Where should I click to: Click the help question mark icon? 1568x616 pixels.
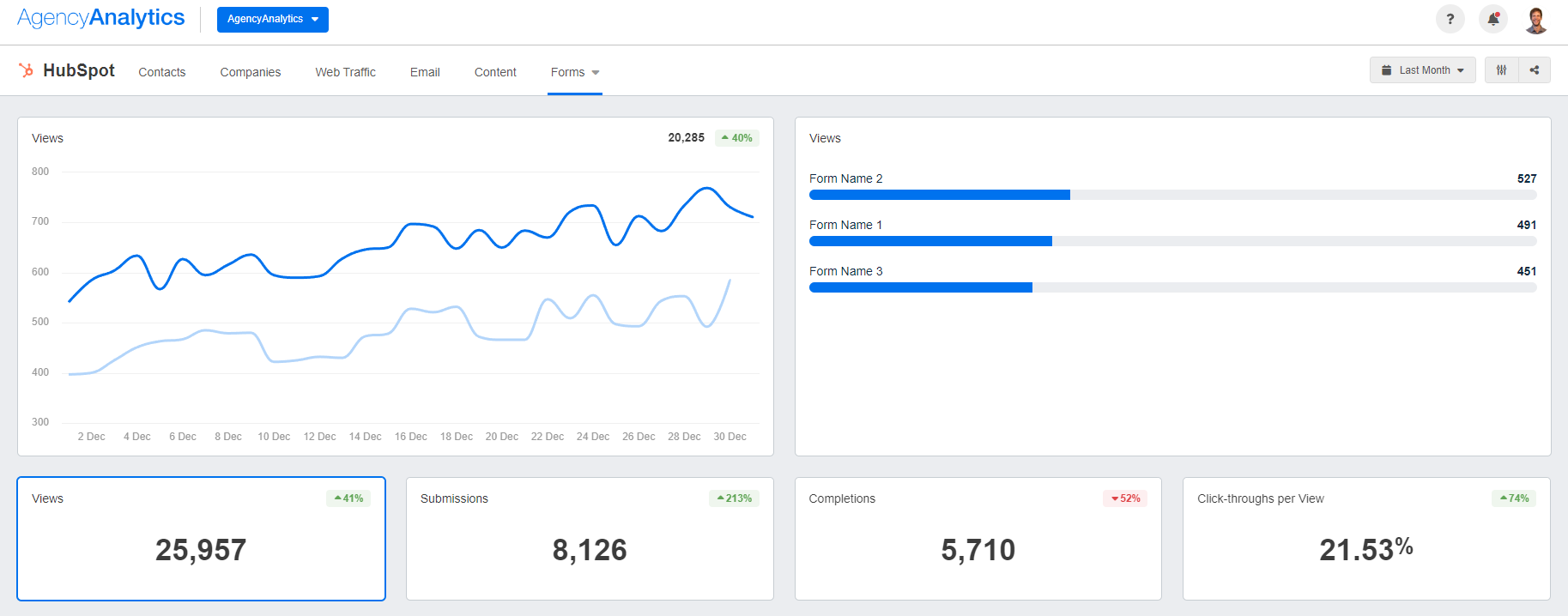(1450, 19)
